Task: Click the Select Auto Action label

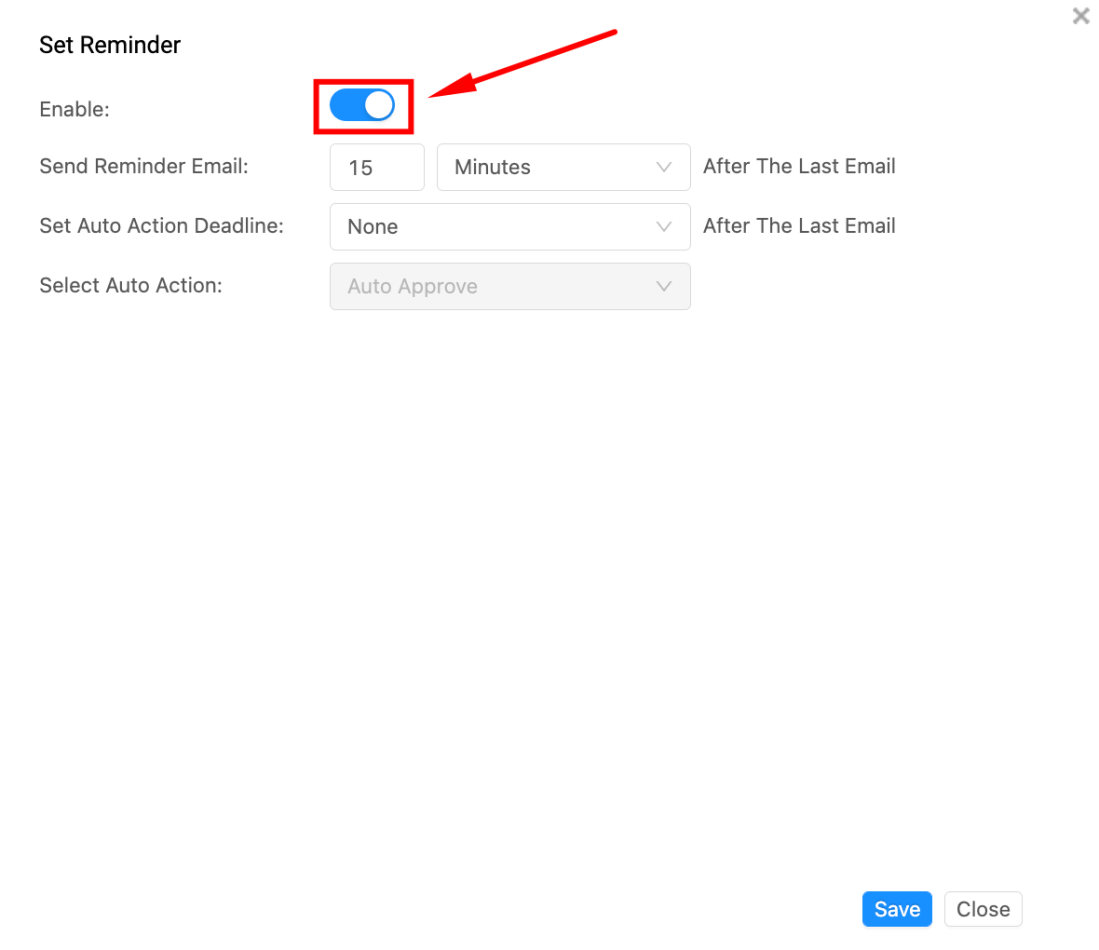Action: (x=130, y=285)
